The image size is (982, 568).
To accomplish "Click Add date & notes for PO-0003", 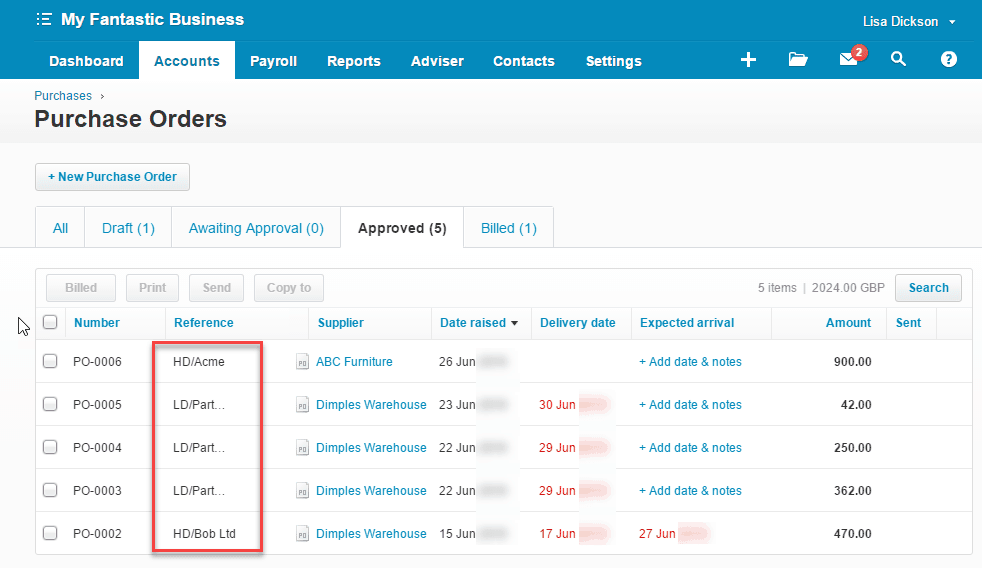I will [x=690, y=491].
